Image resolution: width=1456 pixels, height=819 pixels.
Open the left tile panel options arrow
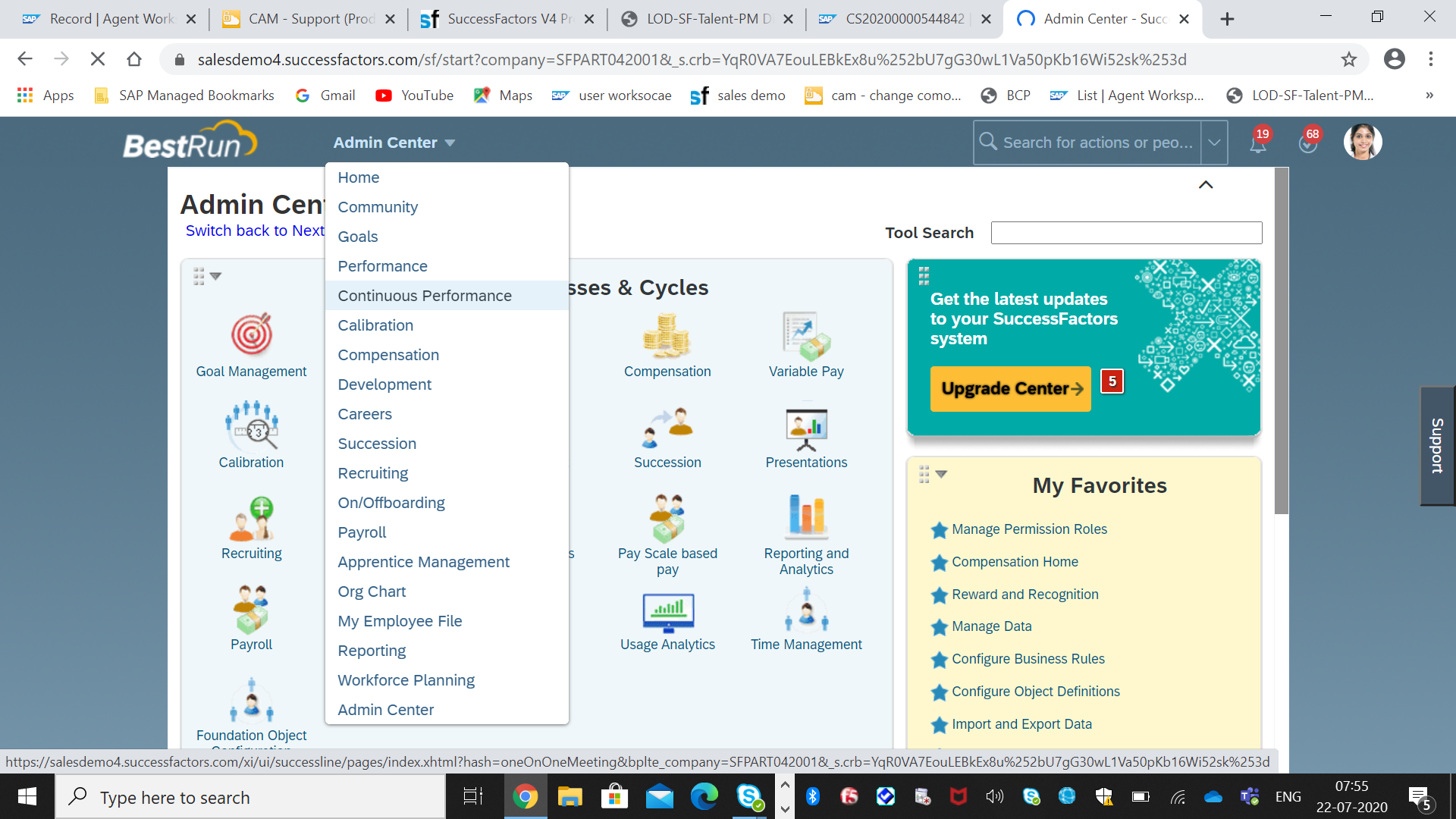click(x=215, y=276)
